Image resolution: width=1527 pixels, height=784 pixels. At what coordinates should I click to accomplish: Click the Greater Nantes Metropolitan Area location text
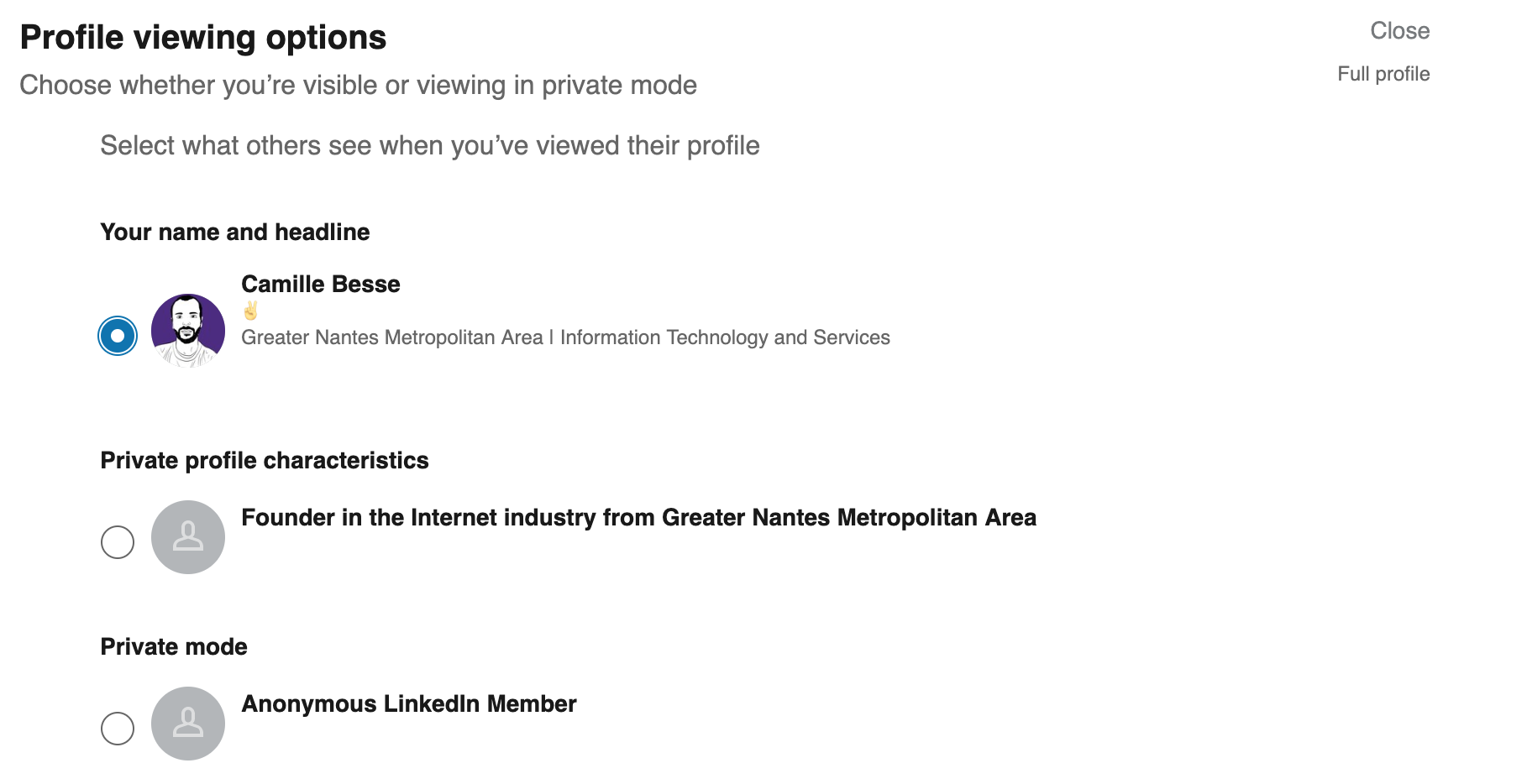coord(392,337)
